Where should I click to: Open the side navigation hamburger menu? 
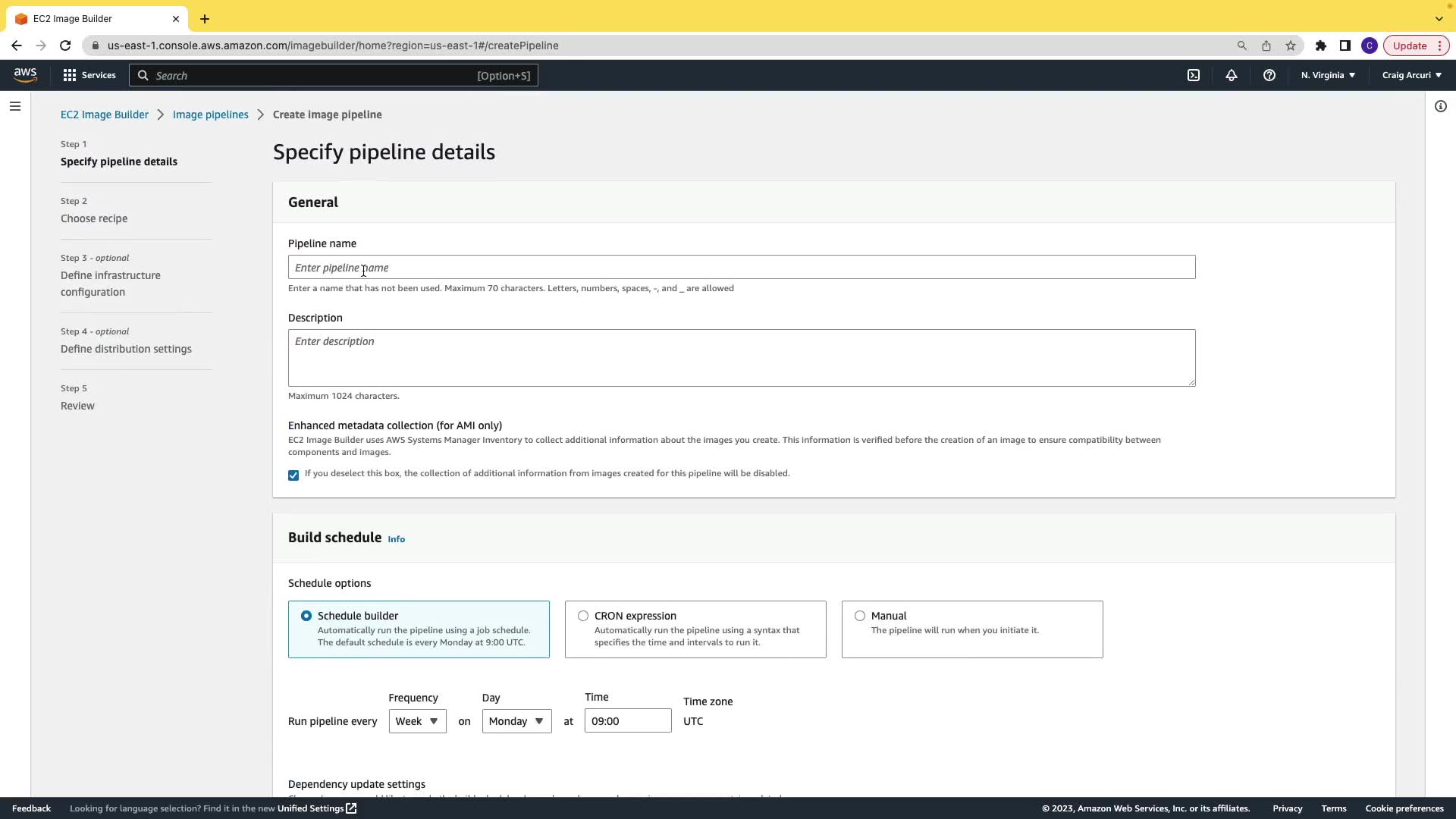point(15,106)
